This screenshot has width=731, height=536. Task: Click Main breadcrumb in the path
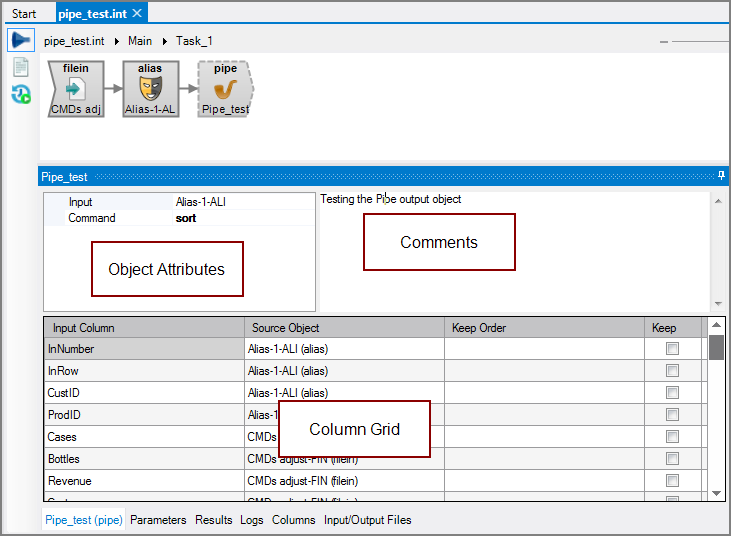(x=140, y=41)
